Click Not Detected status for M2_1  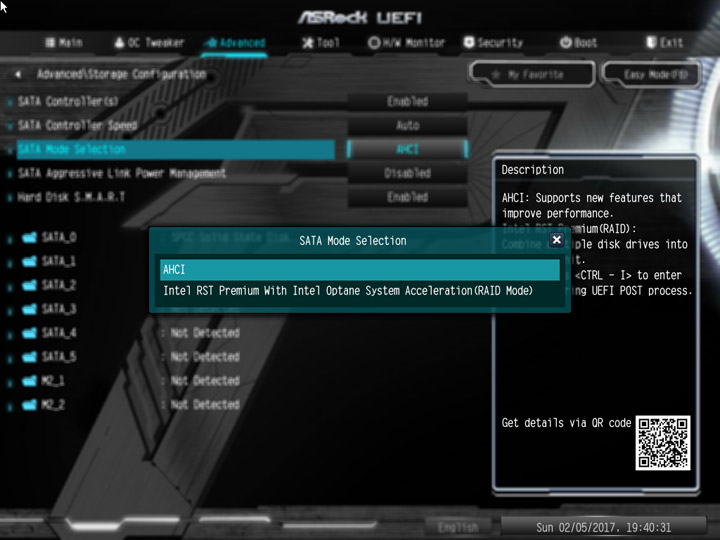(x=205, y=381)
